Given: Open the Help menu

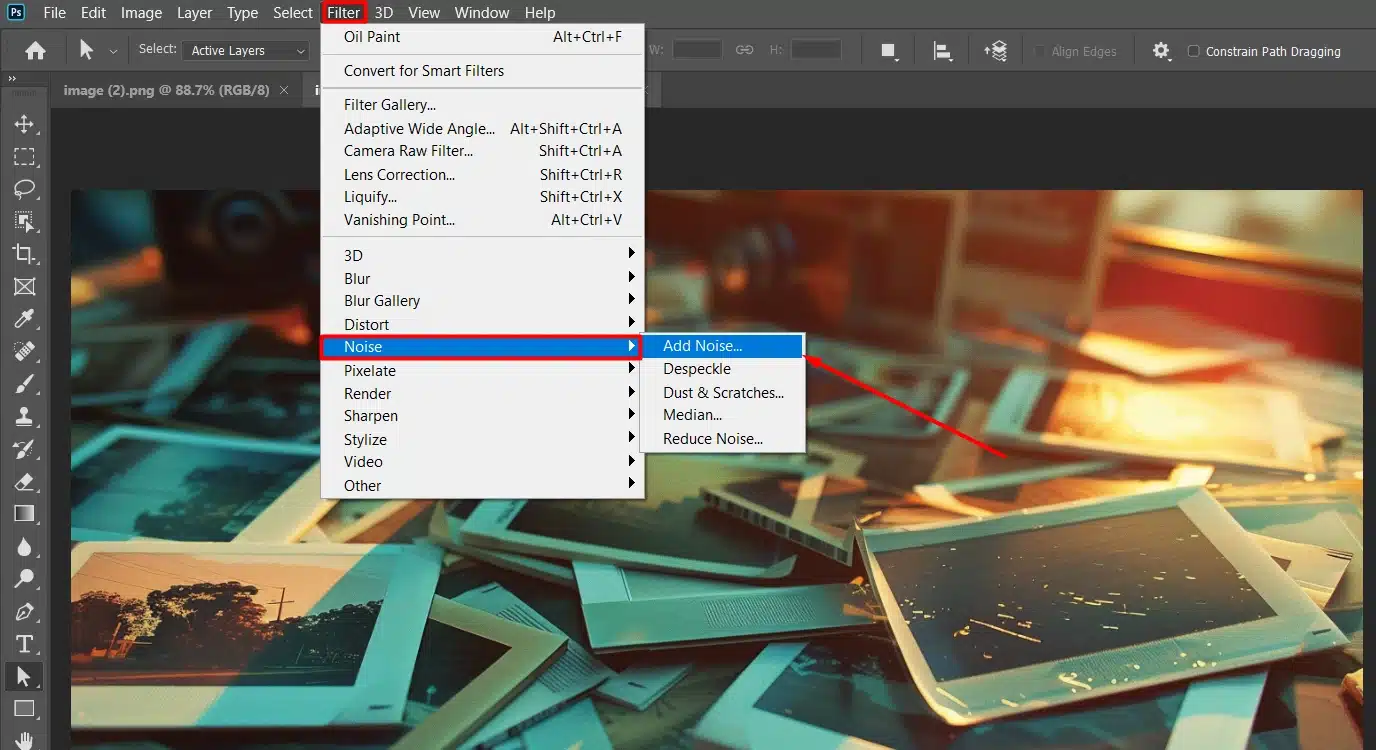Looking at the screenshot, I should pyautogui.click(x=540, y=13).
